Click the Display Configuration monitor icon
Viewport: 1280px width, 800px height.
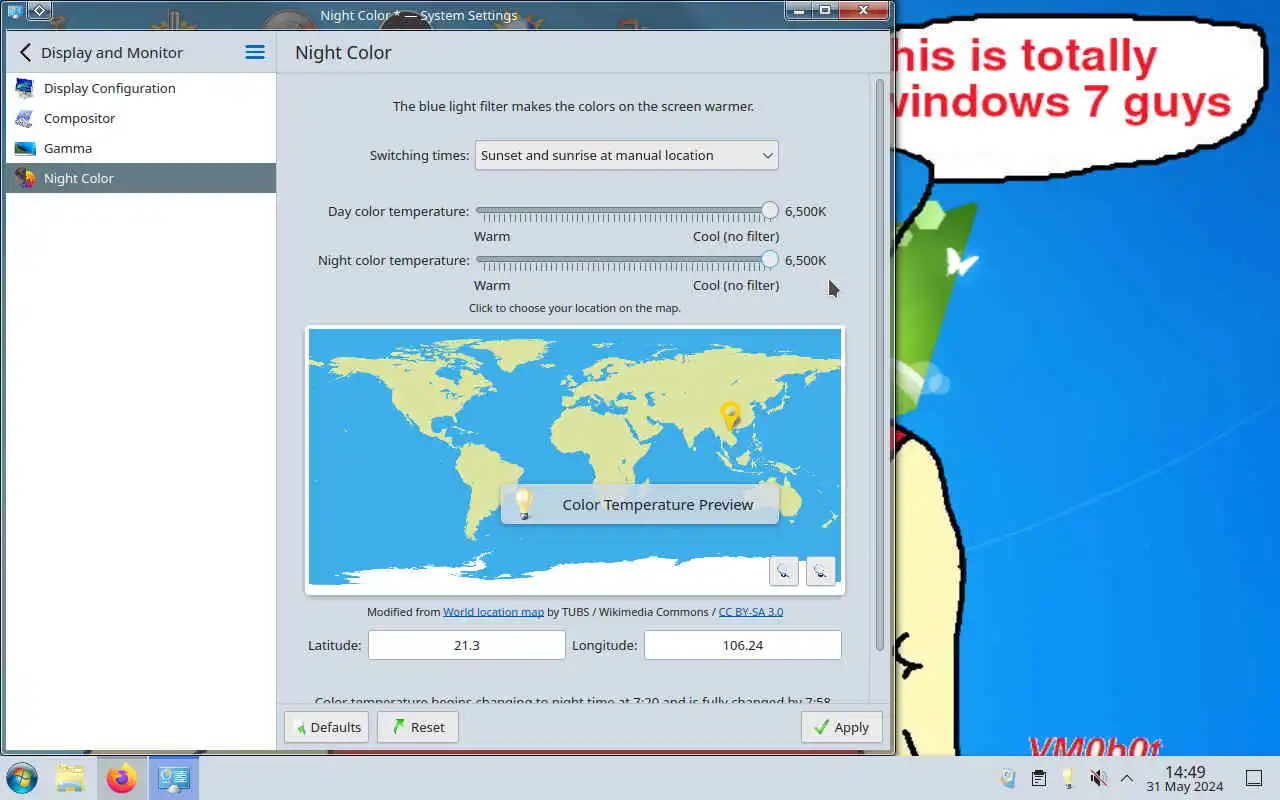coord(25,88)
